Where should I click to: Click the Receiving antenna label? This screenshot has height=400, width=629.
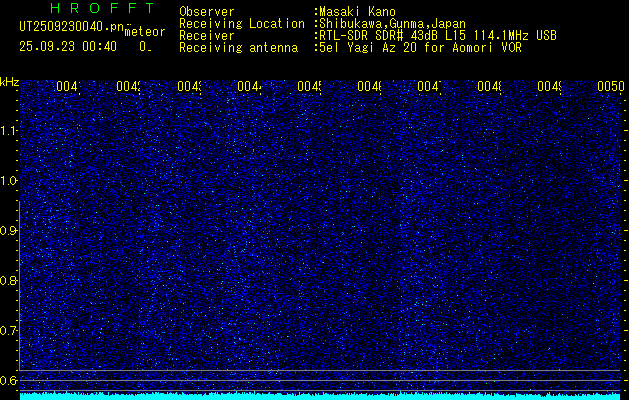coord(239,48)
